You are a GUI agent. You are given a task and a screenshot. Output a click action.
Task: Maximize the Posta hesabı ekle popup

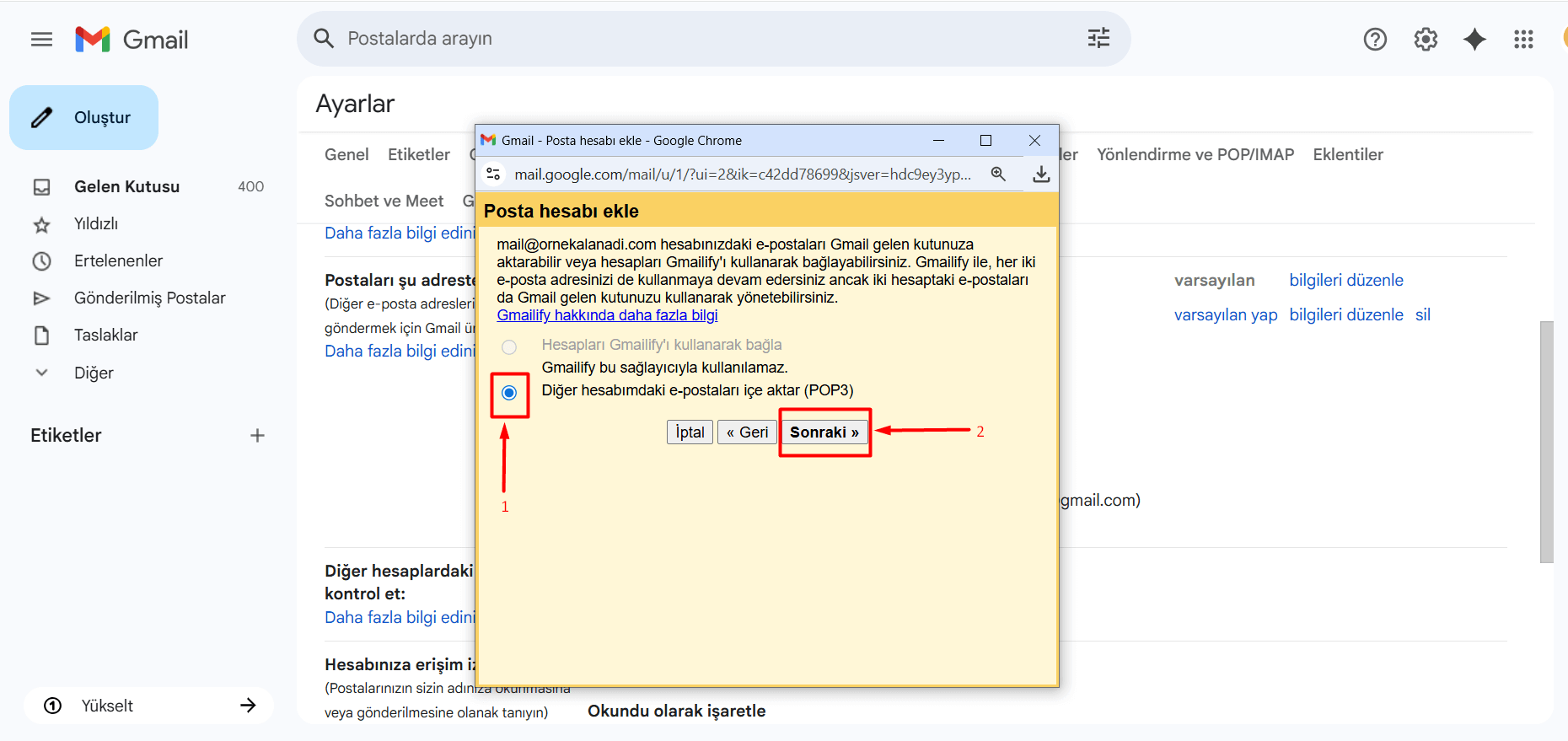[x=985, y=140]
